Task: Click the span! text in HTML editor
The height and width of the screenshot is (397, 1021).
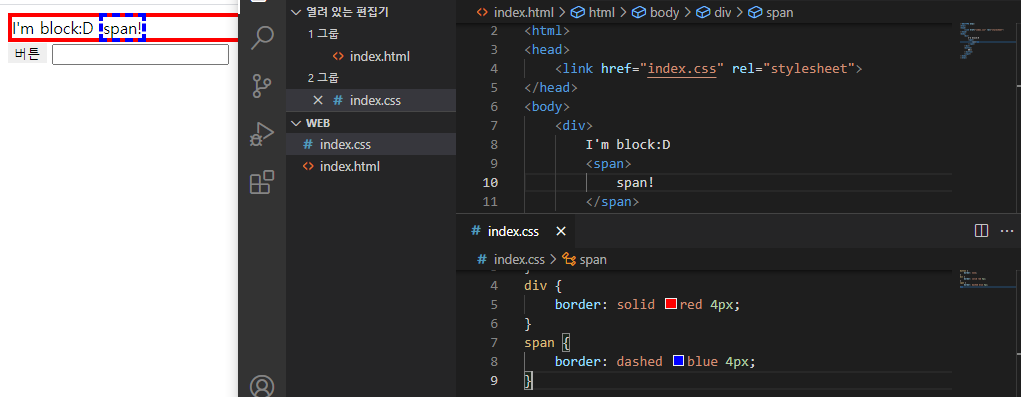Action: 635,182
